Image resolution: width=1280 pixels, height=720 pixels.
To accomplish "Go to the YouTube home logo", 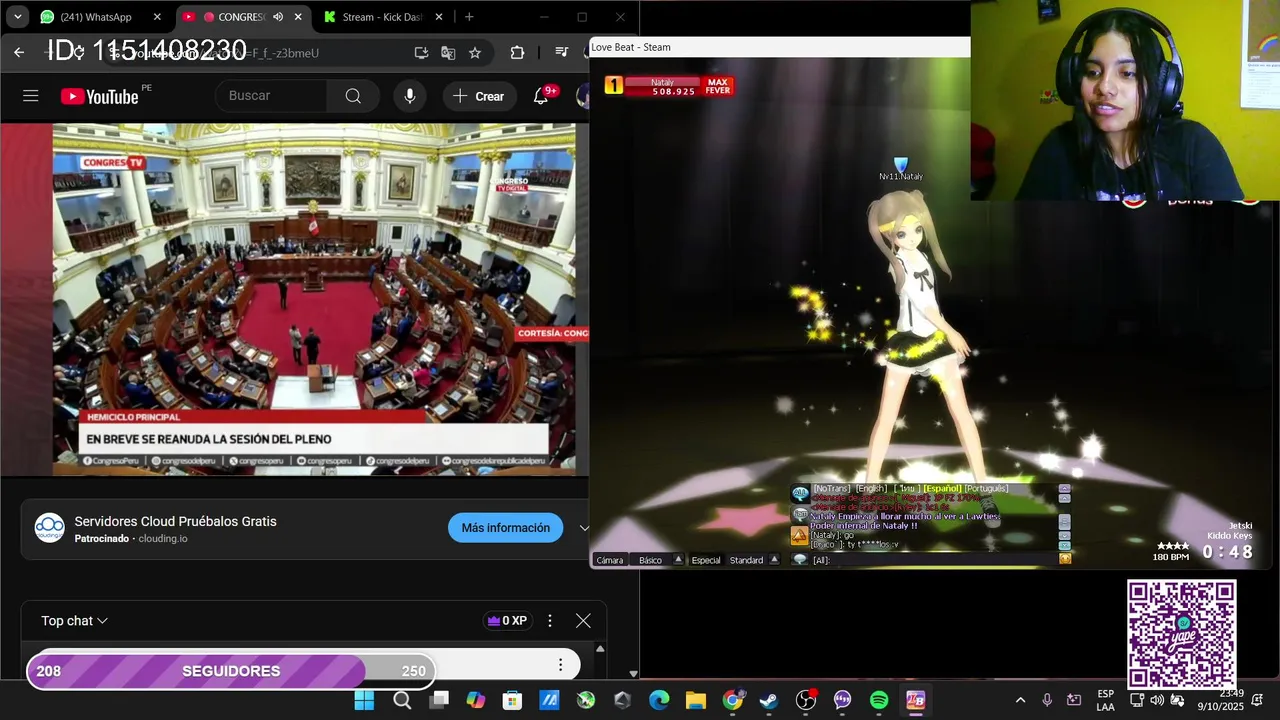I will click(100, 96).
